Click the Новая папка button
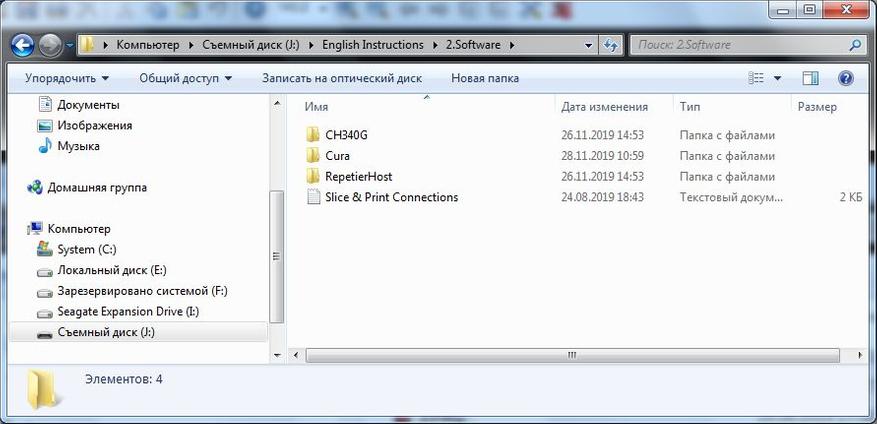 click(x=485, y=78)
